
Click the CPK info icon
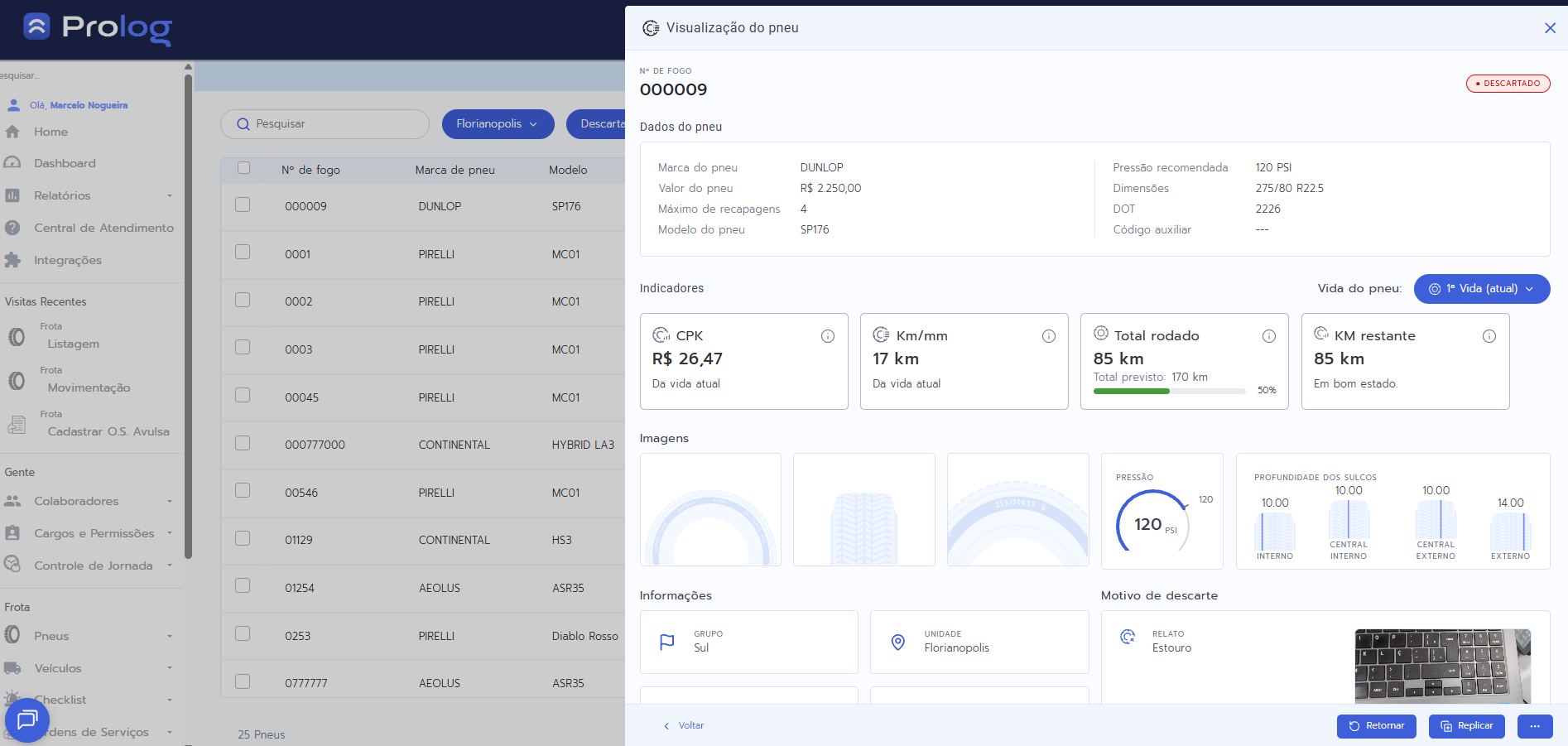(x=827, y=336)
